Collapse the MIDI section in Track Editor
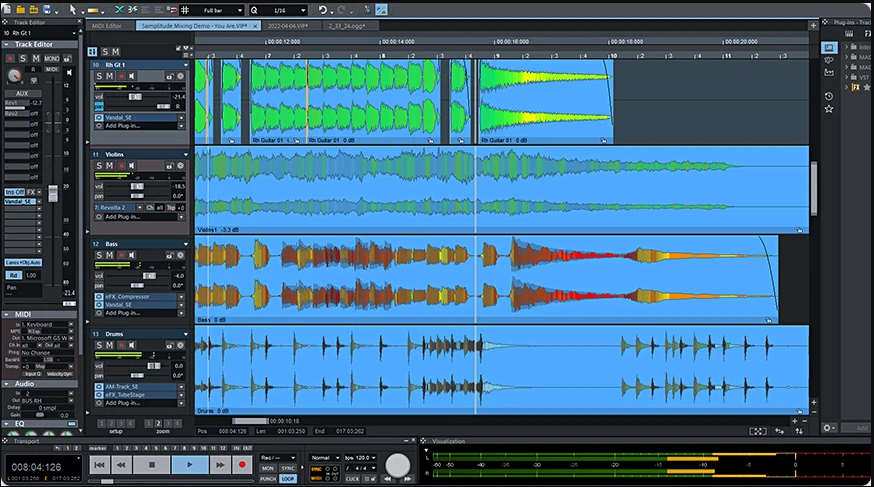The height and width of the screenshot is (487, 874). click(7, 314)
